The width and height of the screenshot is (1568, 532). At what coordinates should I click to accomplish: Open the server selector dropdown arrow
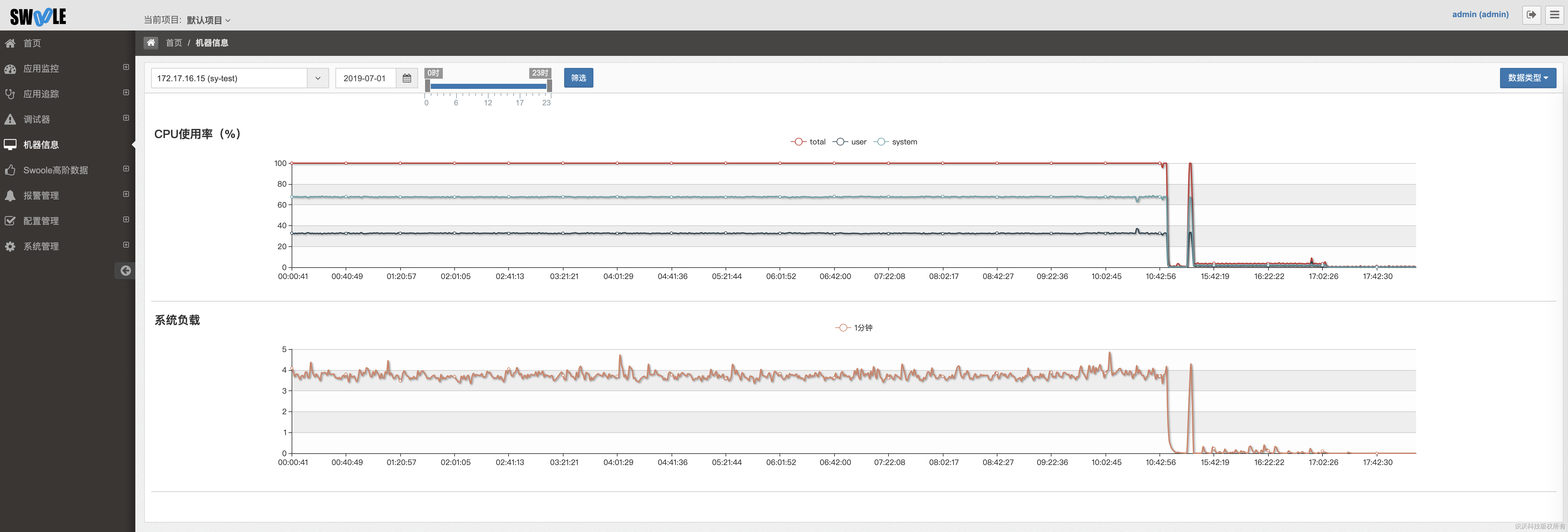click(318, 78)
